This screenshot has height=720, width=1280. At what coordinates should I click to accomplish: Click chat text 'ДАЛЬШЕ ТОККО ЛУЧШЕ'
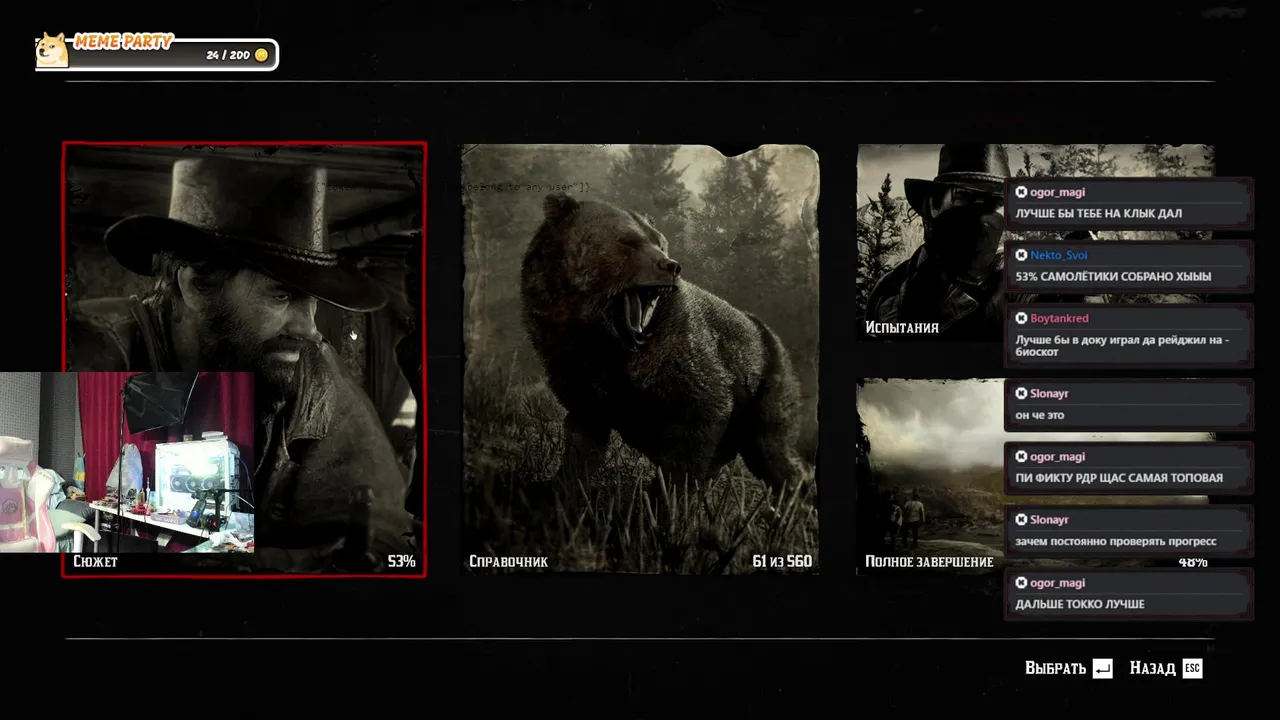[1080, 604]
